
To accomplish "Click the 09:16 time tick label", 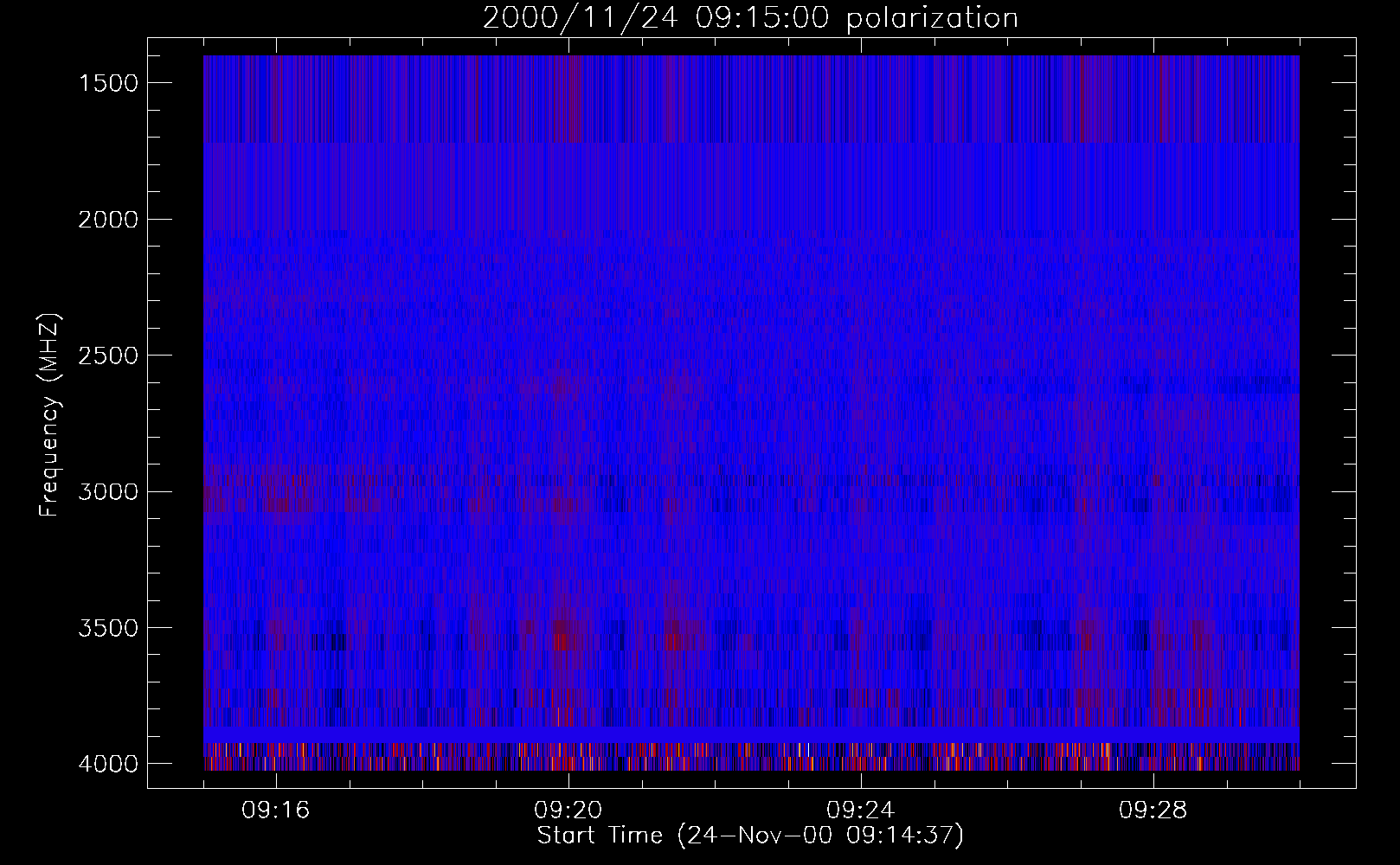I will tap(276, 811).
